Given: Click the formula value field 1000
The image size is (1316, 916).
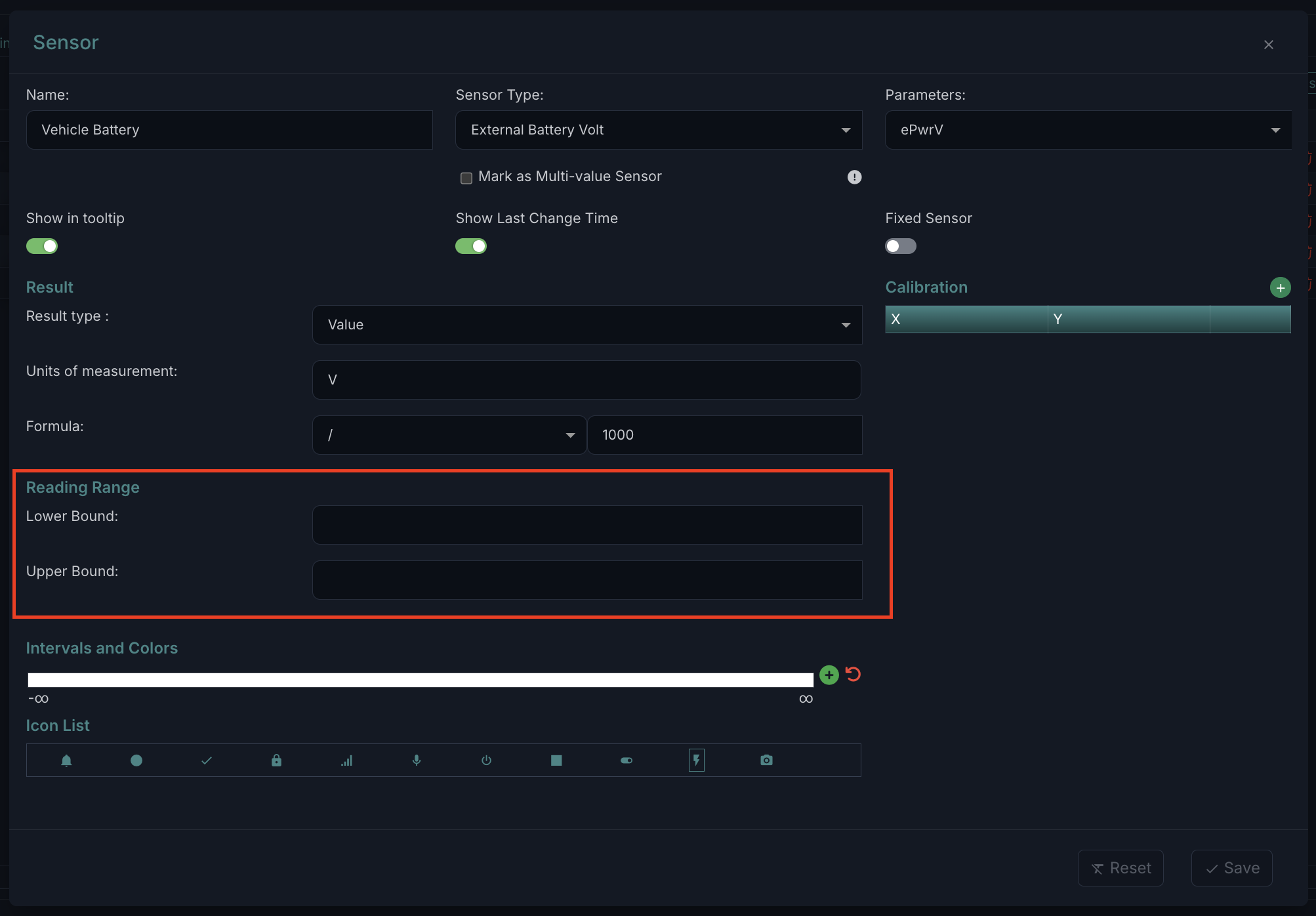Looking at the screenshot, I should coord(725,435).
